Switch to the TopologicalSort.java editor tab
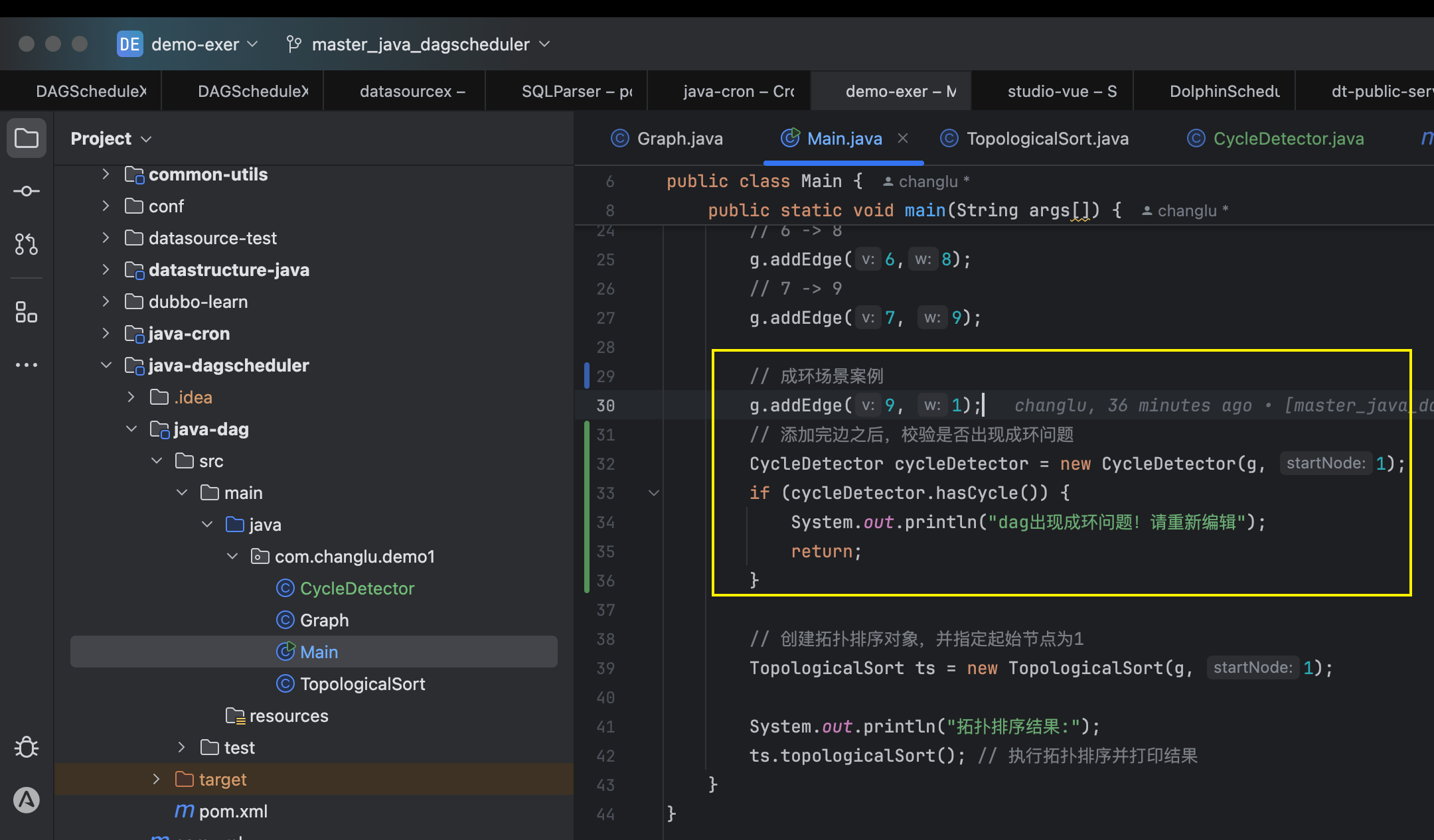The height and width of the screenshot is (840, 1434). pos(1034,138)
